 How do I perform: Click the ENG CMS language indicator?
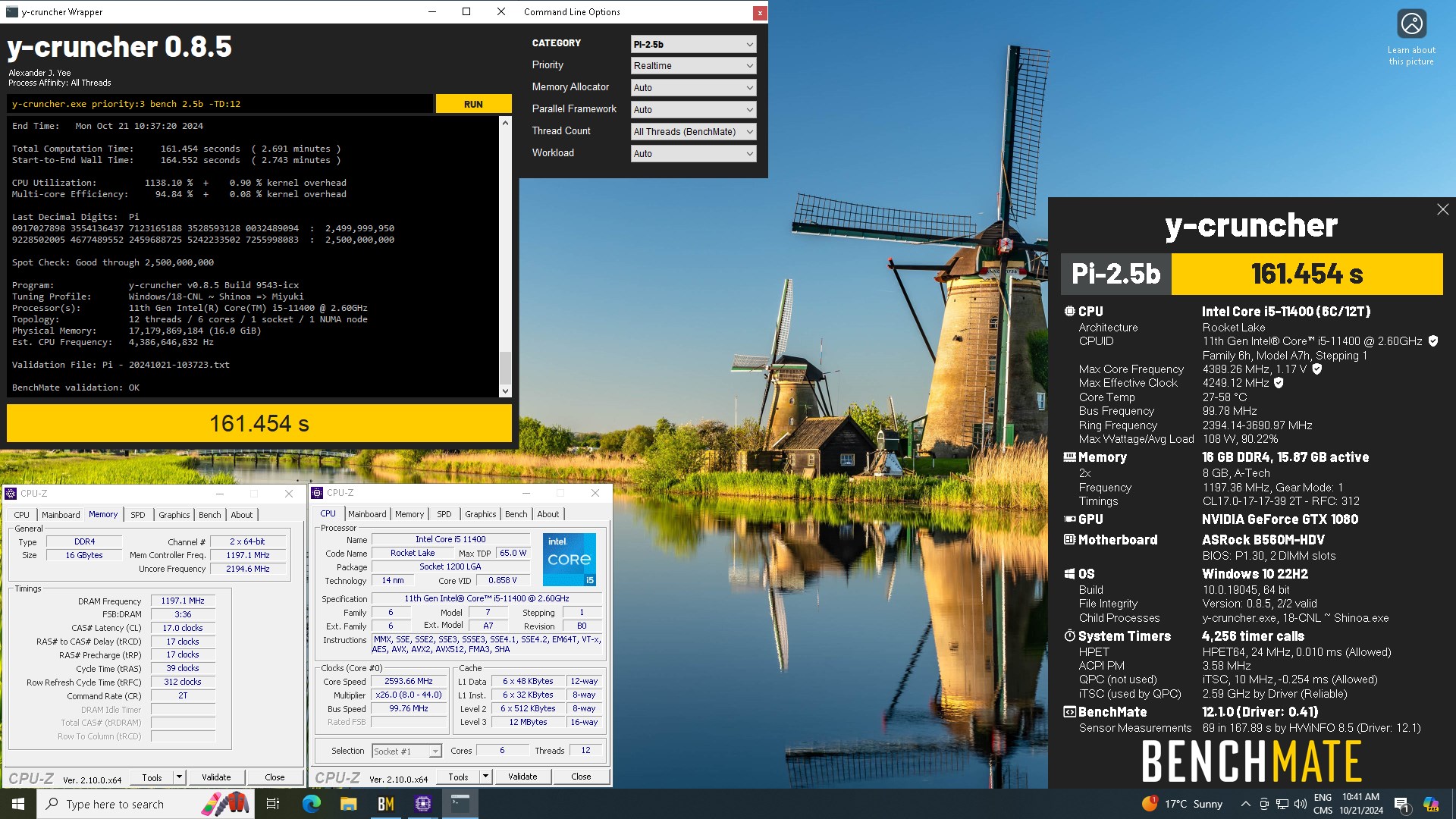(x=1323, y=804)
